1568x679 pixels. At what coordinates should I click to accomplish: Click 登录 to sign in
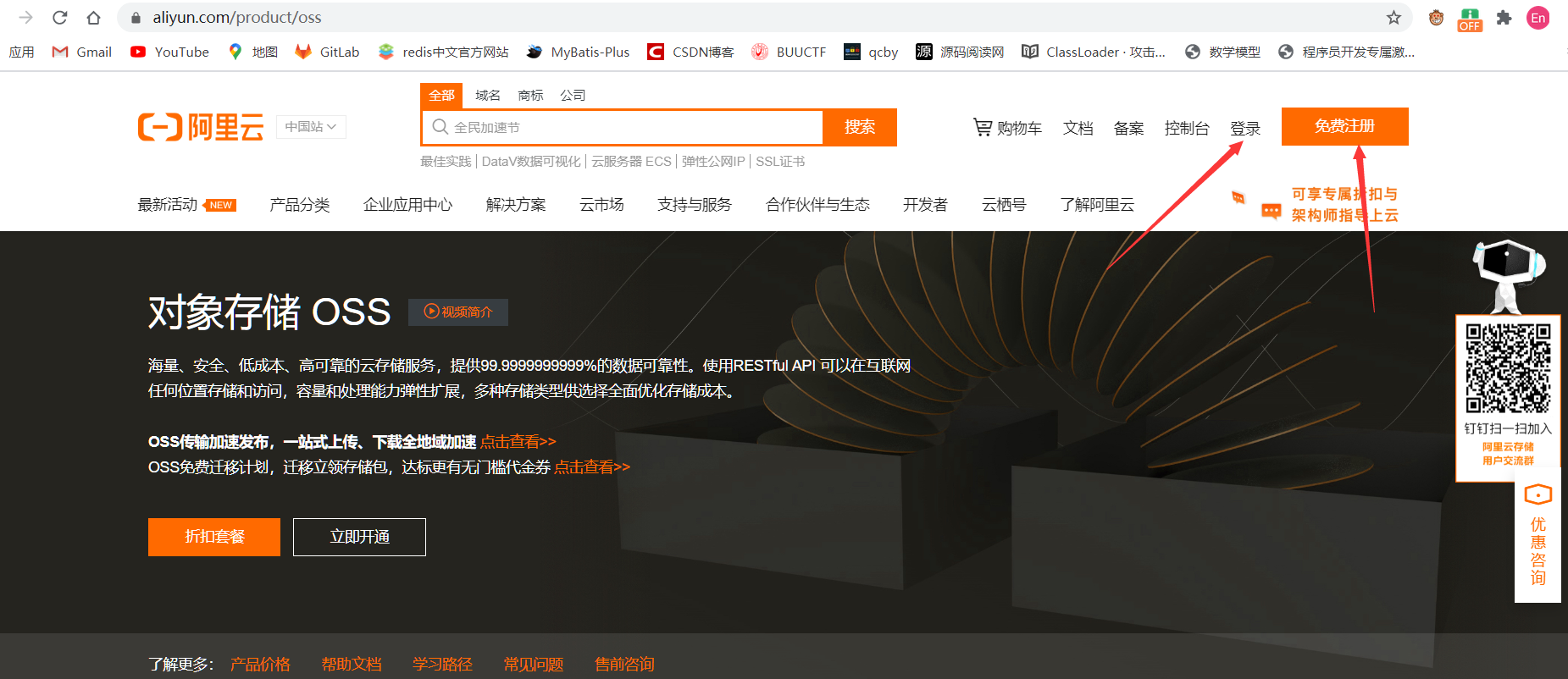pos(1245,128)
